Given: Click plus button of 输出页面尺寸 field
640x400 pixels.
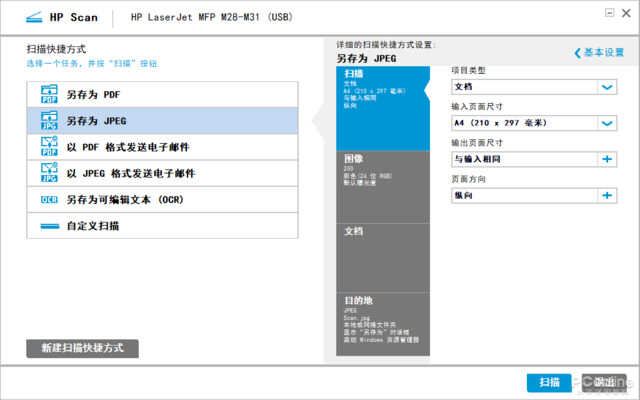Looking at the screenshot, I should coord(607,159).
